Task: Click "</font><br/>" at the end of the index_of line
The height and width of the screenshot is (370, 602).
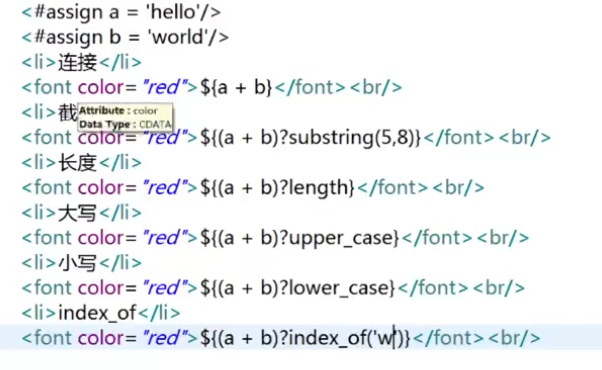Action: coord(477,338)
